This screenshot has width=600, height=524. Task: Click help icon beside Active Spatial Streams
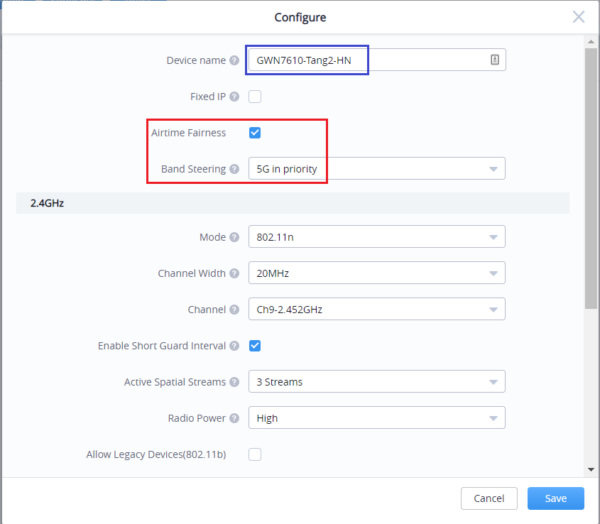(234, 382)
